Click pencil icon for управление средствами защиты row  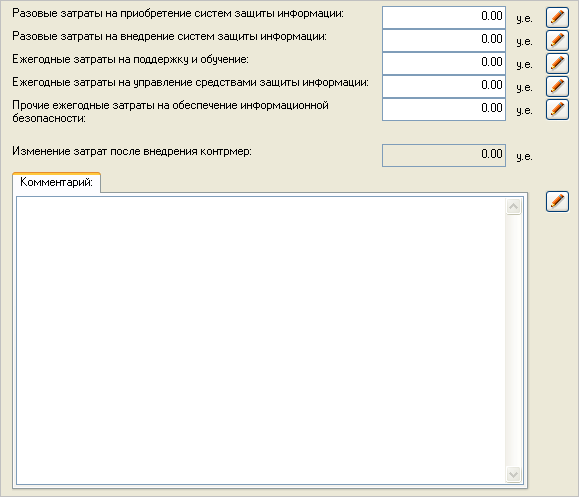pyautogui.click(x=557, y=86)
